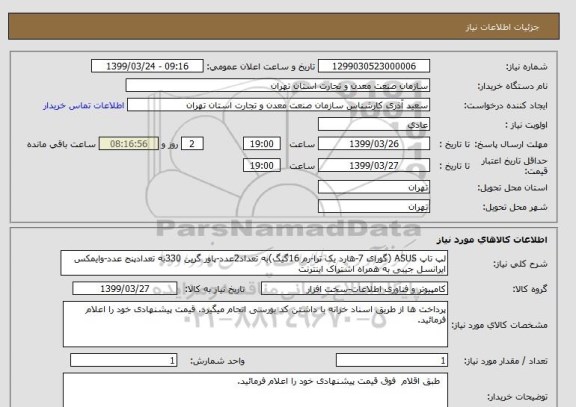Click the response deadline date 1399/03/26
Viewport: 576px width, 407px height.
[x=374, y=144]
